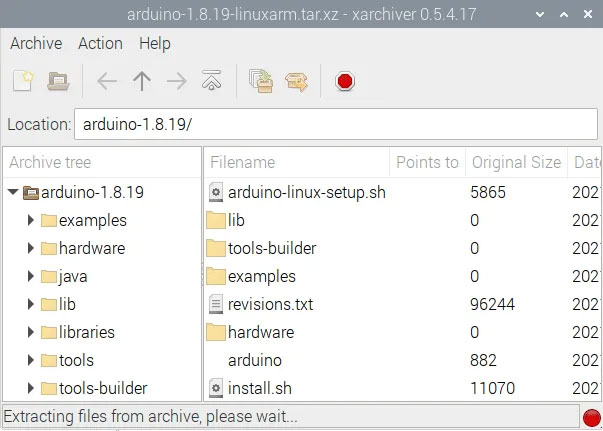Image resolution: width=603 pixels, height=431 pixels.
Task: Click the arduino-1.8.19 archive icon in tree
Action: [31, 192]
